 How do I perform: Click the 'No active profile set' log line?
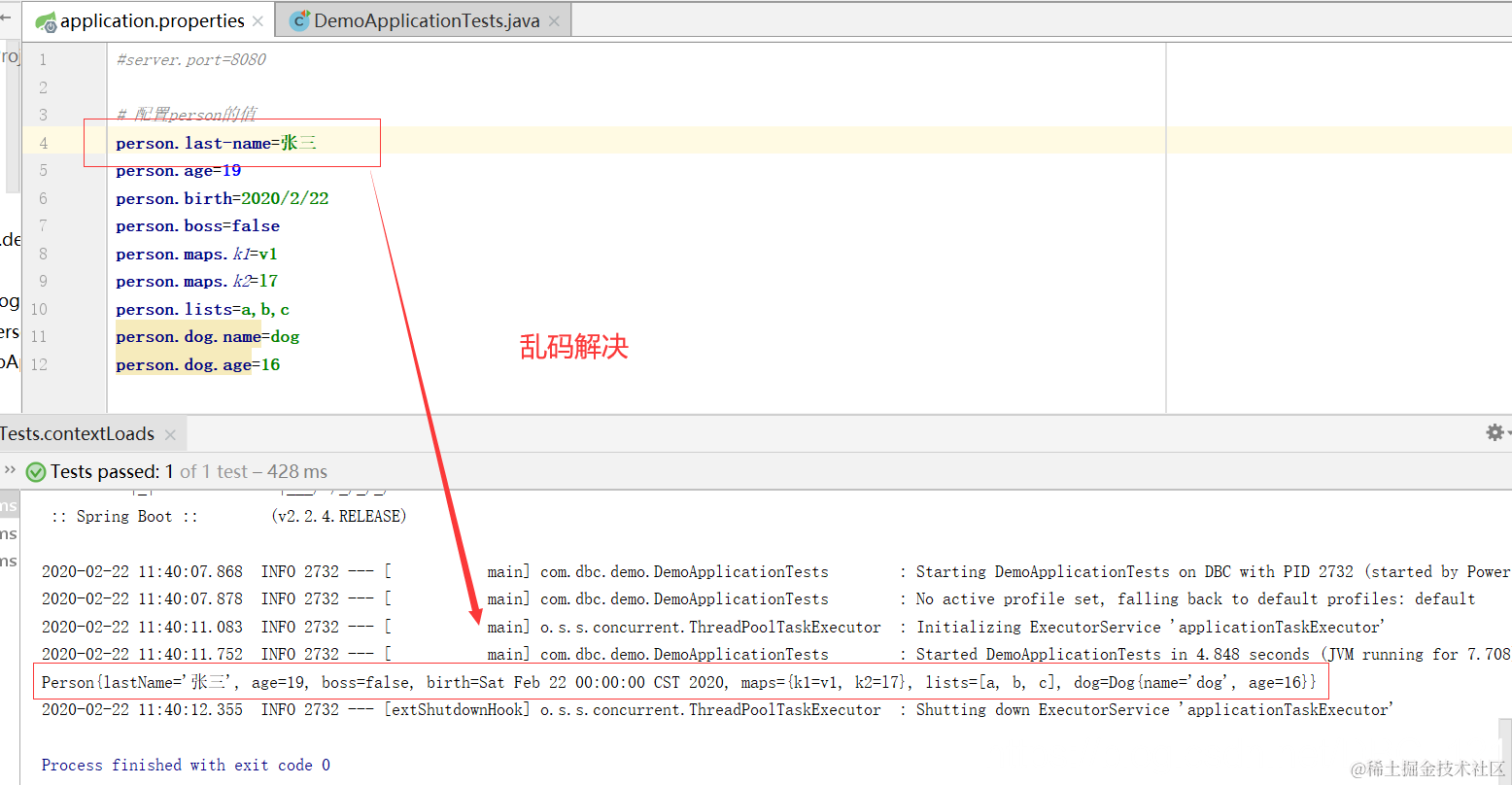(758, 599)
